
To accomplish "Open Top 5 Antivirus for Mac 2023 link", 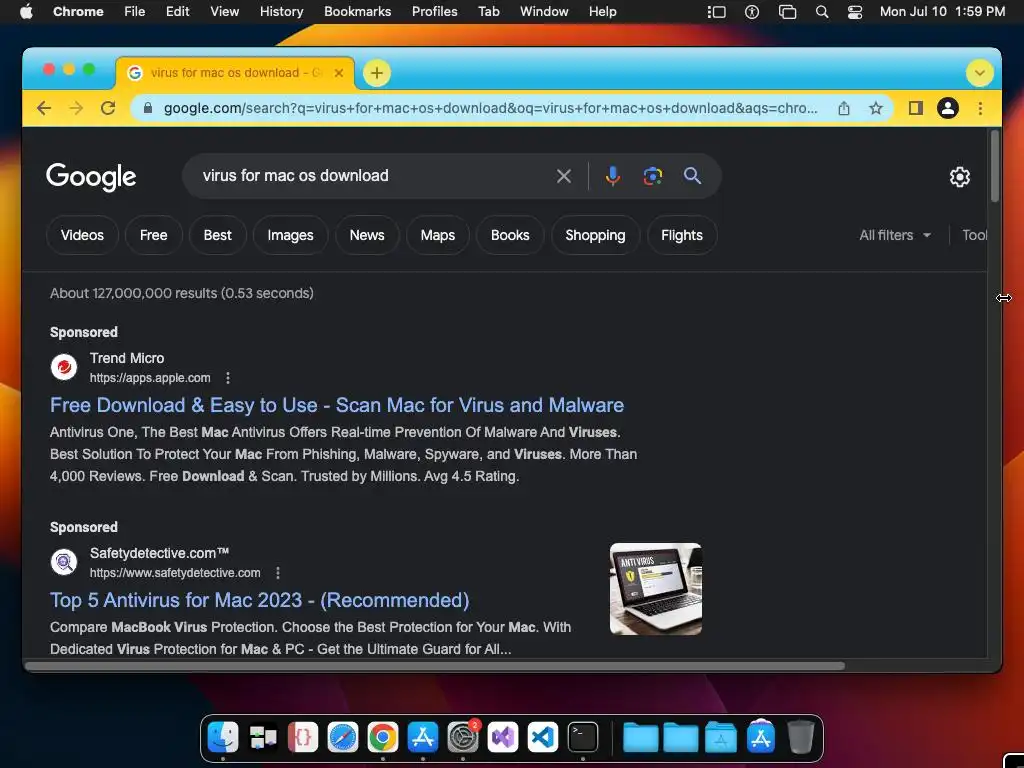I will point(260,601).
